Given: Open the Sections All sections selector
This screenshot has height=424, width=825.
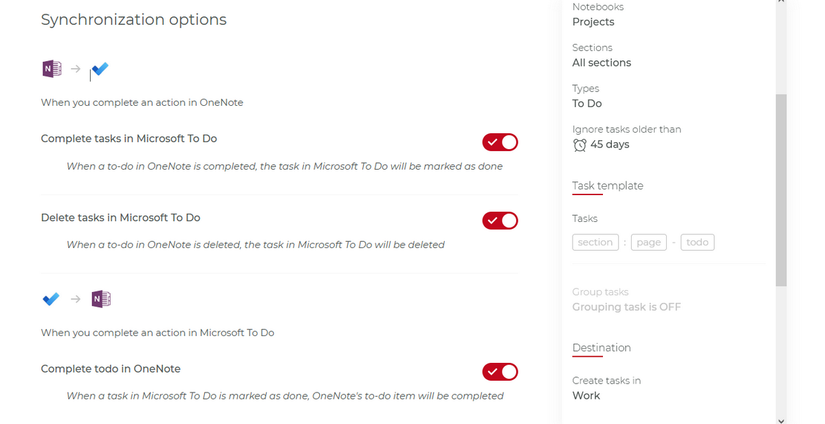Looking at the screenshot, I should [x=601, y=63].
